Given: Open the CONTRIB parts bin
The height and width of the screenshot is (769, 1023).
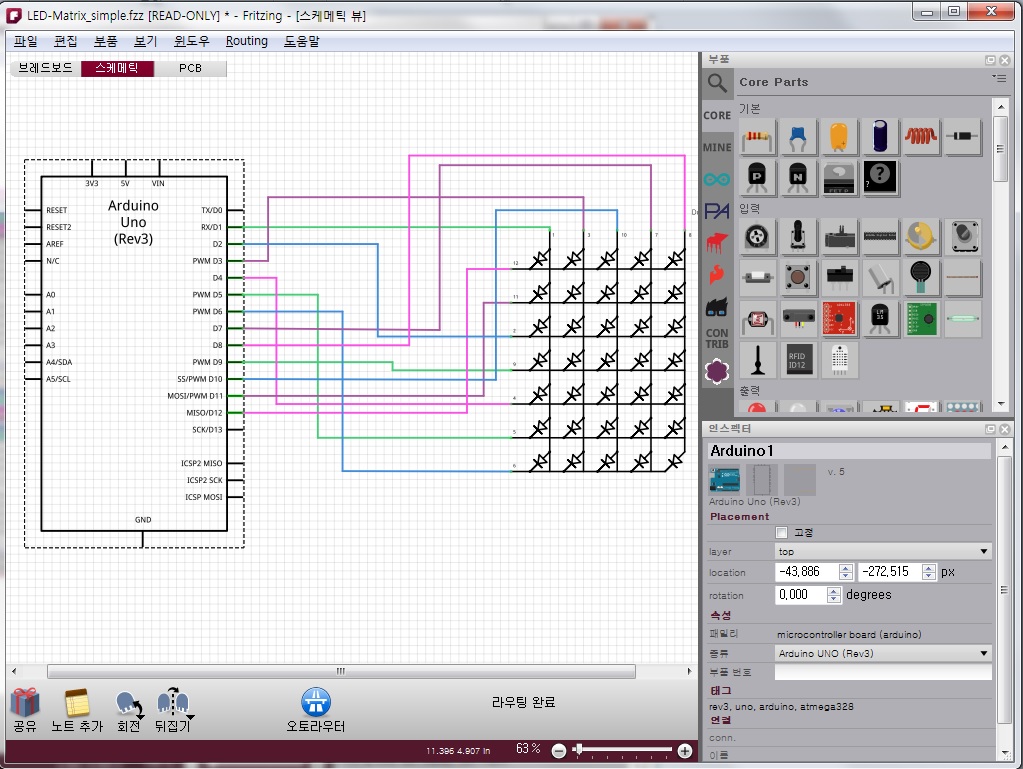Looking at the screenshot, I should (717, 339).
